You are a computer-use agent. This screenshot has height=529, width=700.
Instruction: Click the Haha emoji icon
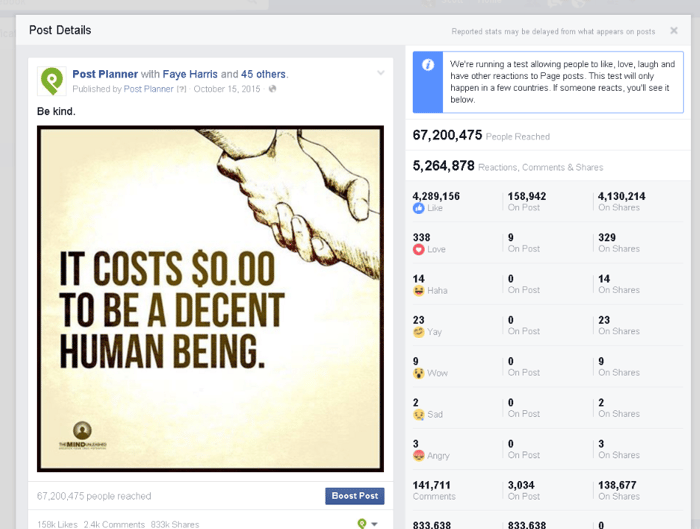pyautogui.click(x=418, y=290)
